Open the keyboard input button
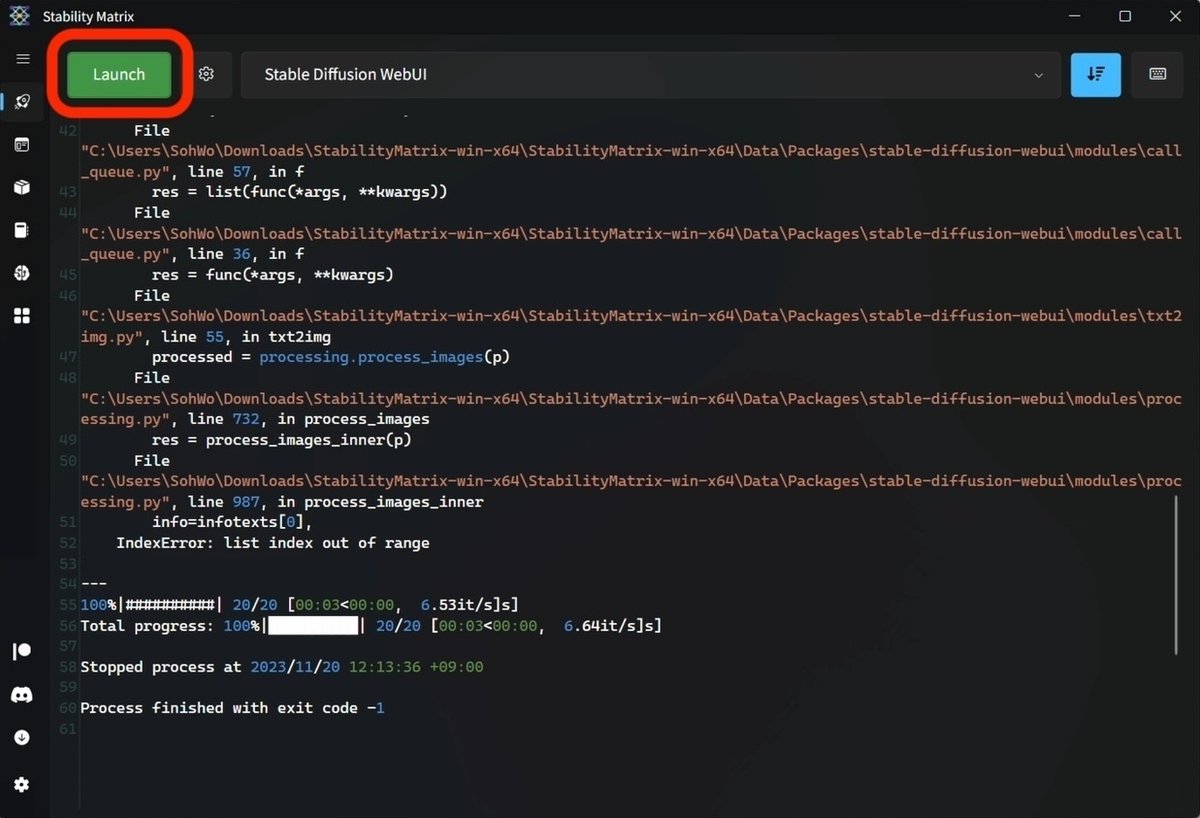This screenshot has width=1200, height=818. click(1157, 75)
